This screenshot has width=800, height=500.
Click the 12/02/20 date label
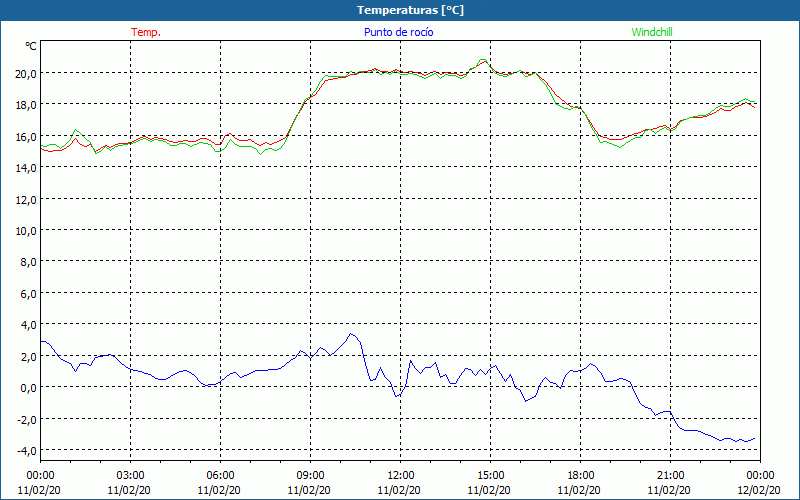point(759,490)
